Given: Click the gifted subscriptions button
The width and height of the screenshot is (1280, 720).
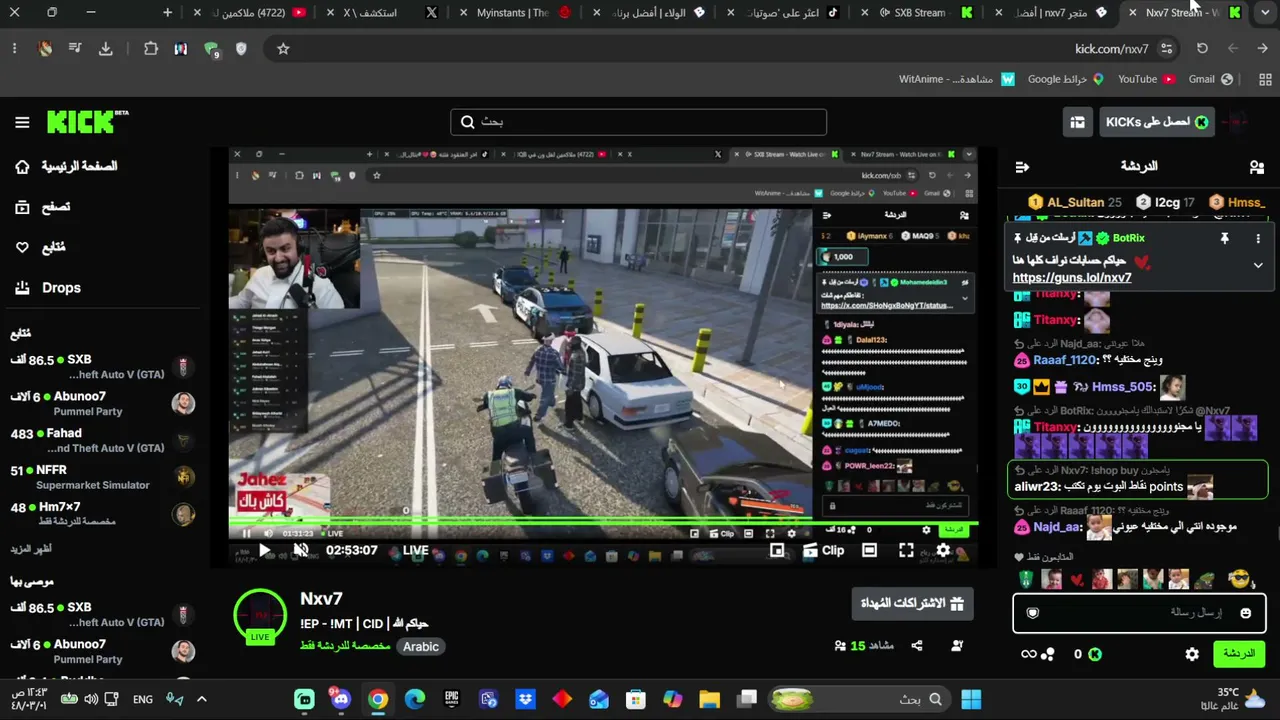Looking at the screenshot, I should pos(912,604).
